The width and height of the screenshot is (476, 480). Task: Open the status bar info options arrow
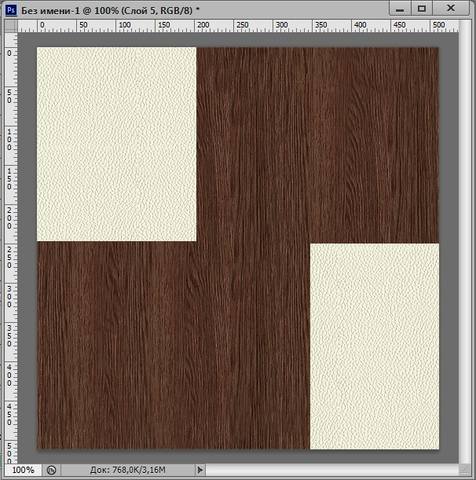200,470
